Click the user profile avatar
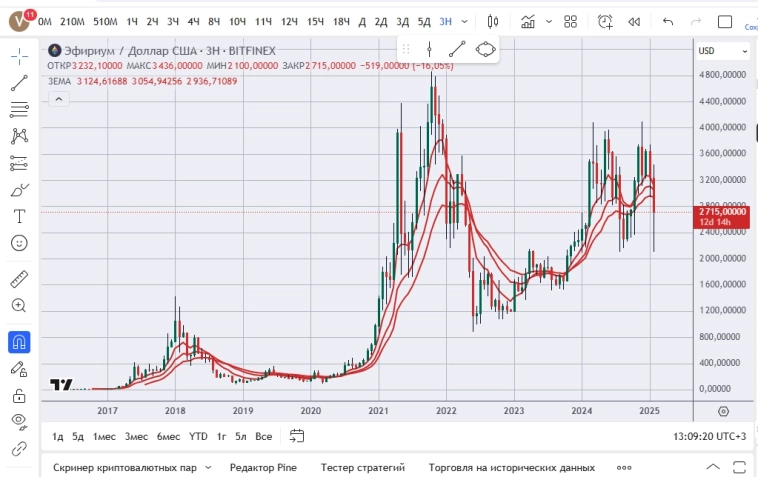 click(x=20, y=21)
